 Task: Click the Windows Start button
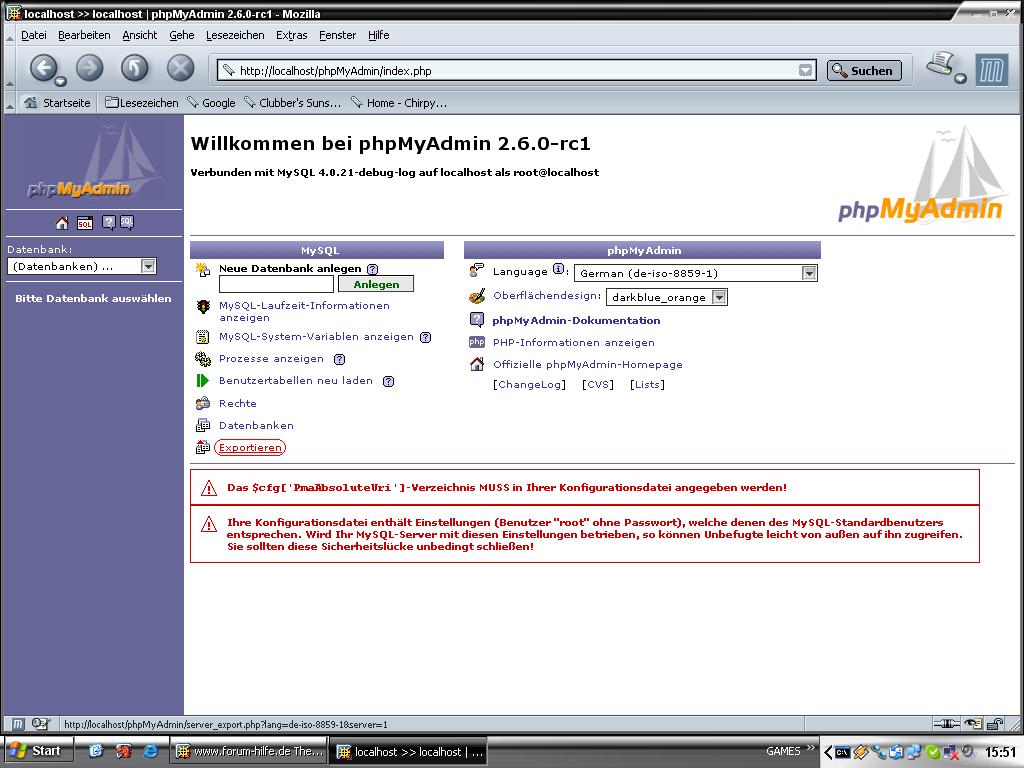tap(36, 751)
